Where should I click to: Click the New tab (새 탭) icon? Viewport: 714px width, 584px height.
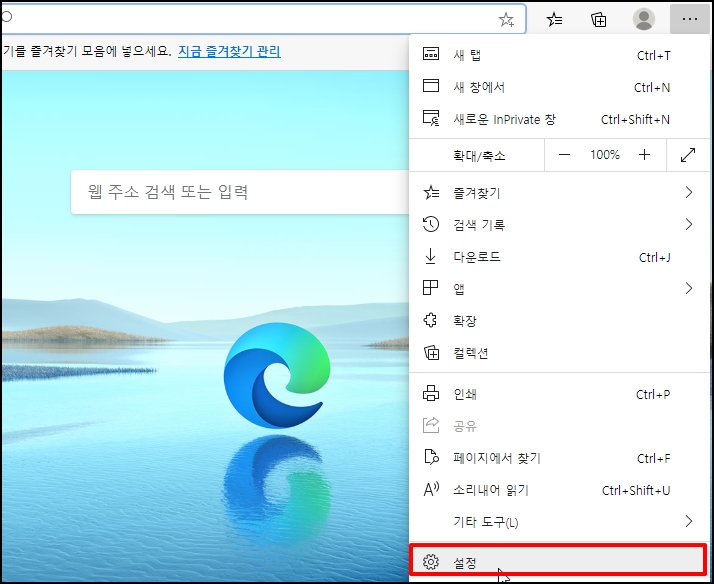pos(431,54)
